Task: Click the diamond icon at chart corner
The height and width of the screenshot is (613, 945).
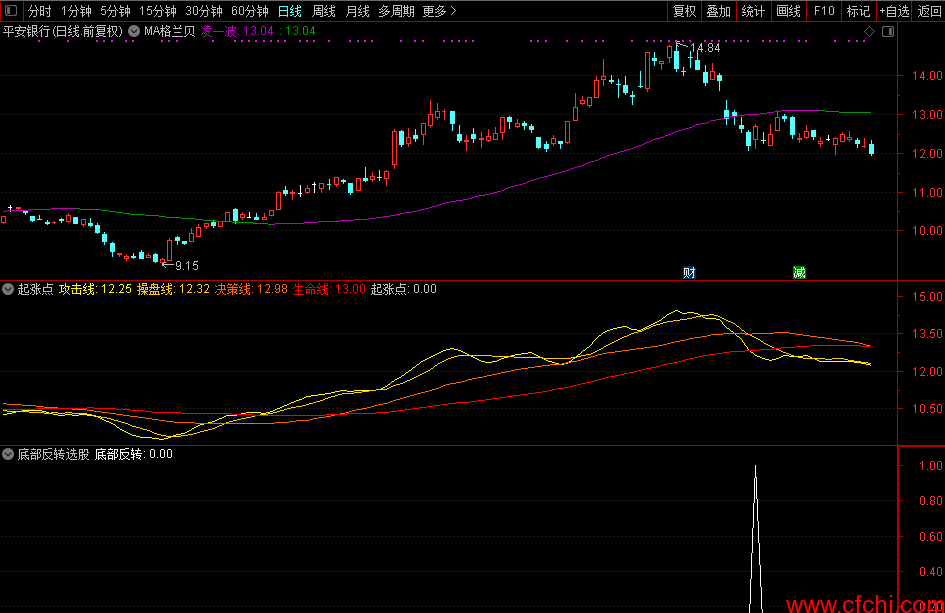Action: click(869, 31)
